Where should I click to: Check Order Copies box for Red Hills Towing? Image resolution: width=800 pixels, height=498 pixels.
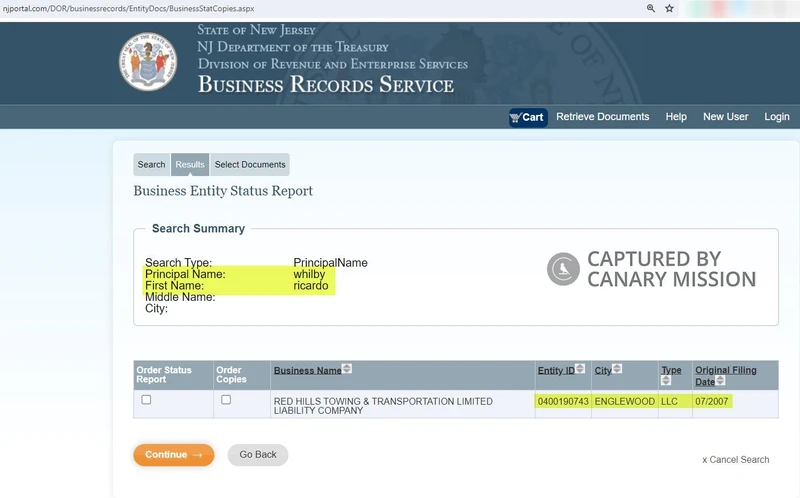click(x=226, y=400)
